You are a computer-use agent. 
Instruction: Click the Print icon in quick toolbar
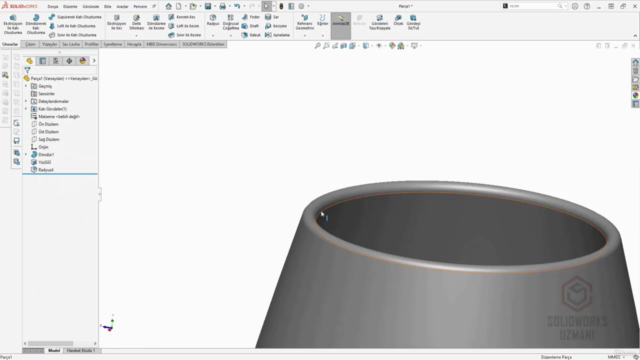222,6
